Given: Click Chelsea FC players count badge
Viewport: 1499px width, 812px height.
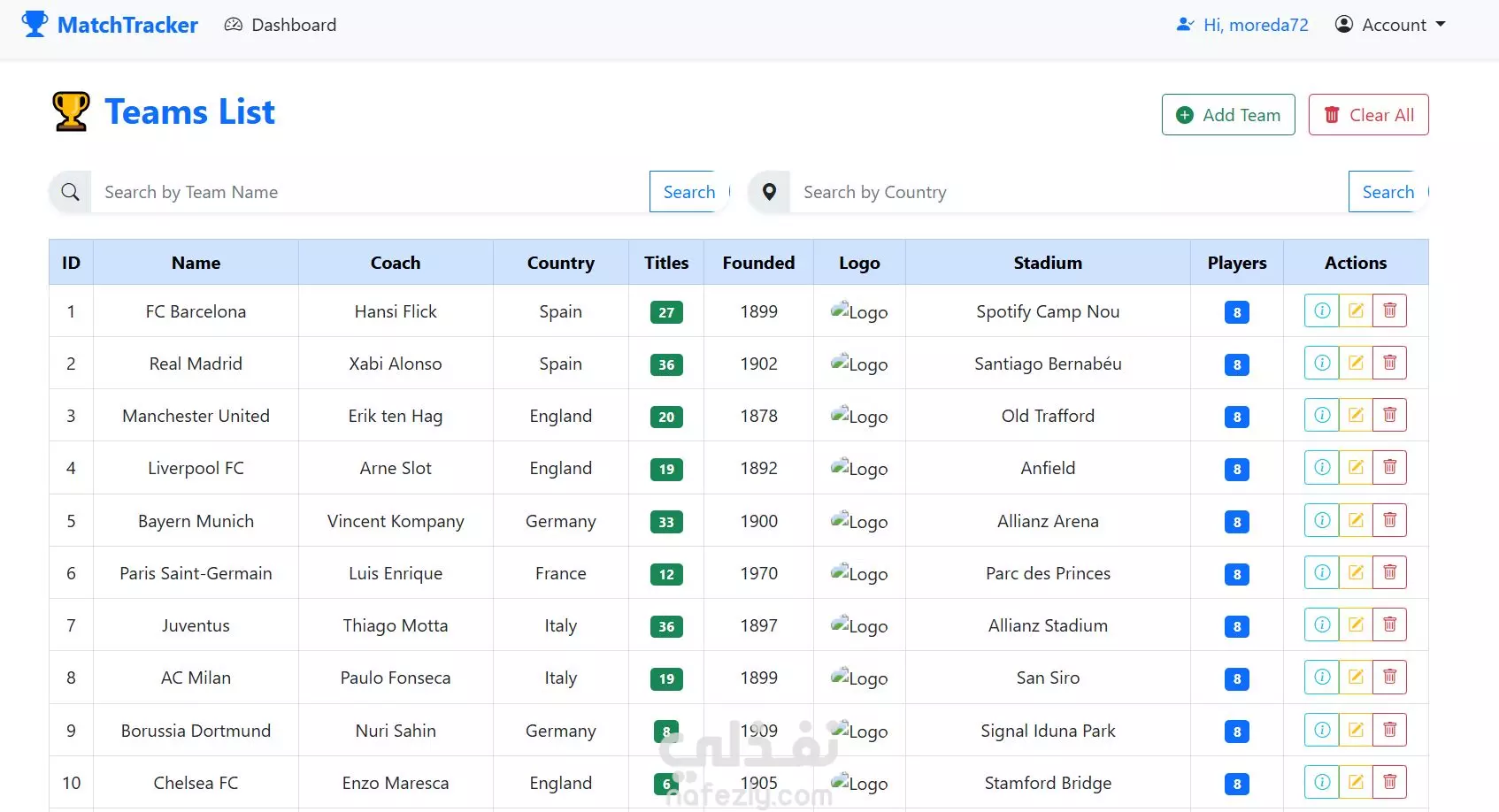Looking at the screenshot, I should 1237,784.
